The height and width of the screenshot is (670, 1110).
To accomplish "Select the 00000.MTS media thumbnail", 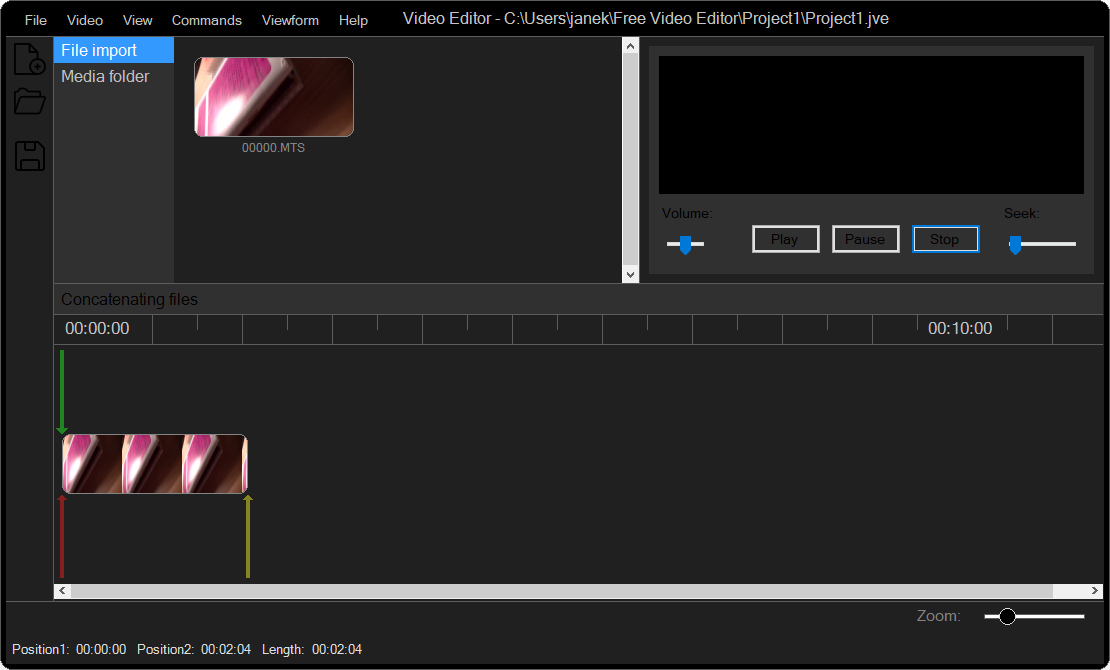I will coord(273,97).
